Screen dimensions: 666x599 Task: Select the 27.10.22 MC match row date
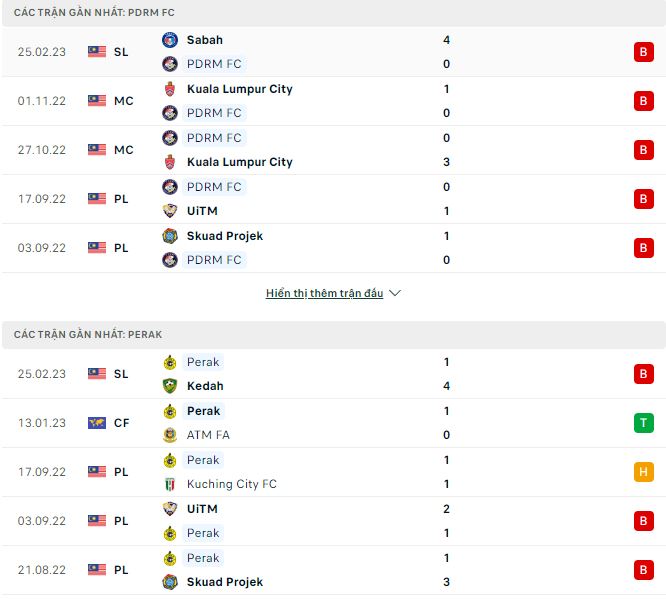[42, 150]
